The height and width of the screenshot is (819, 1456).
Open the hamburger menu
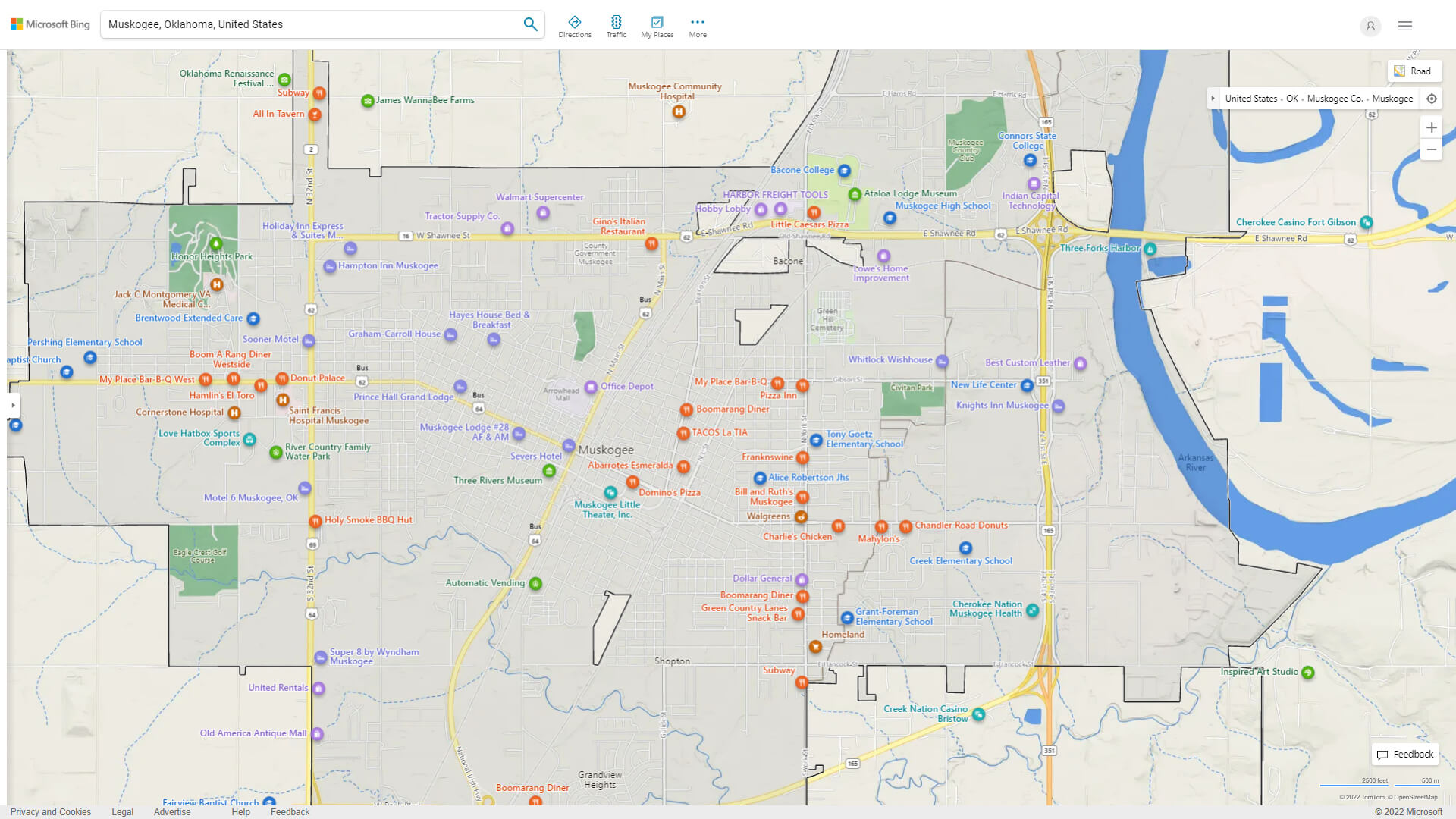tap(1404, 25)
